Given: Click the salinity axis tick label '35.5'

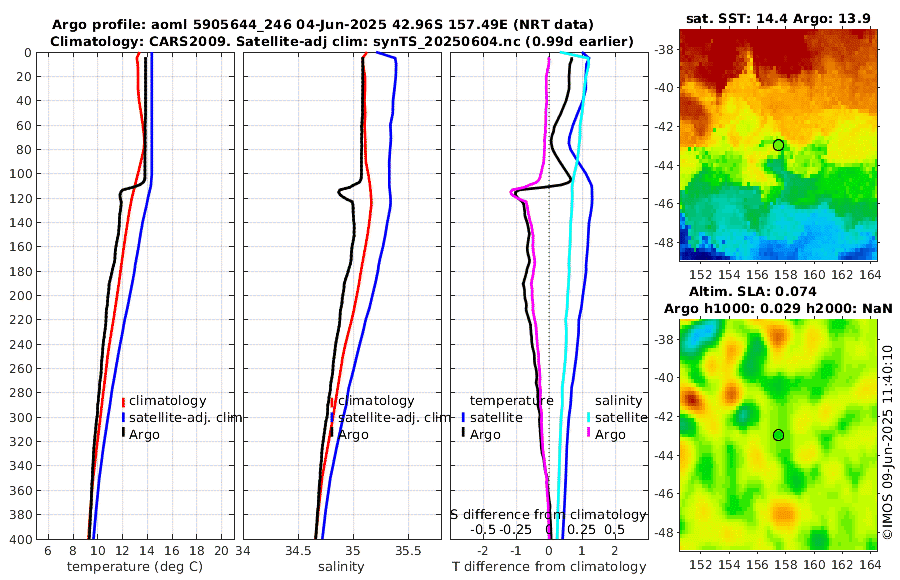Looking at the screenshot, I should 408,551.
